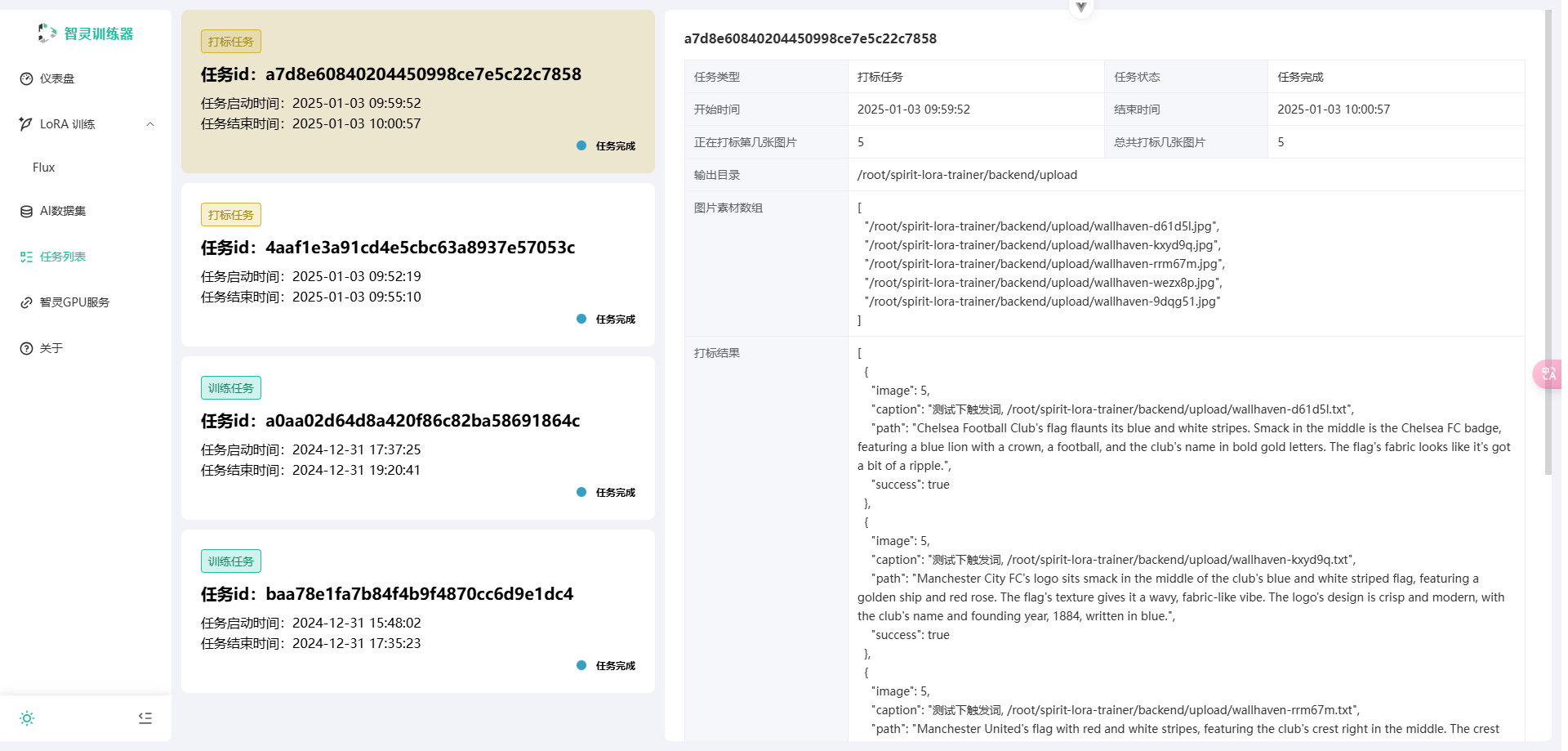The height and width of the screenshot is (751, 1568).
Task: Click the 训练任务 tag on a0aa02d6 card
Action: tap(231, 388)
